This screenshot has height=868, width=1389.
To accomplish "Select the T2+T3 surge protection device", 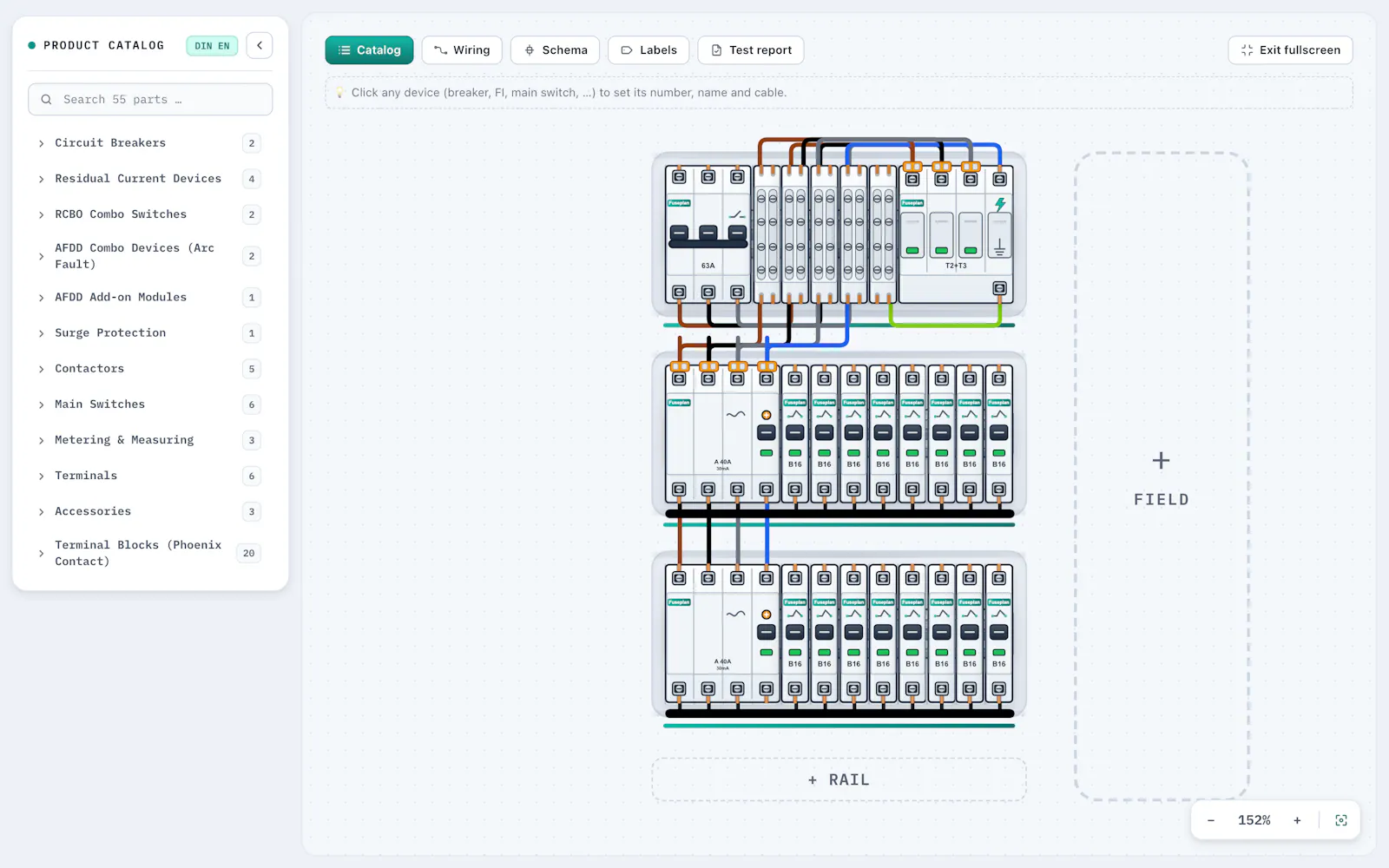I will 955,234.
